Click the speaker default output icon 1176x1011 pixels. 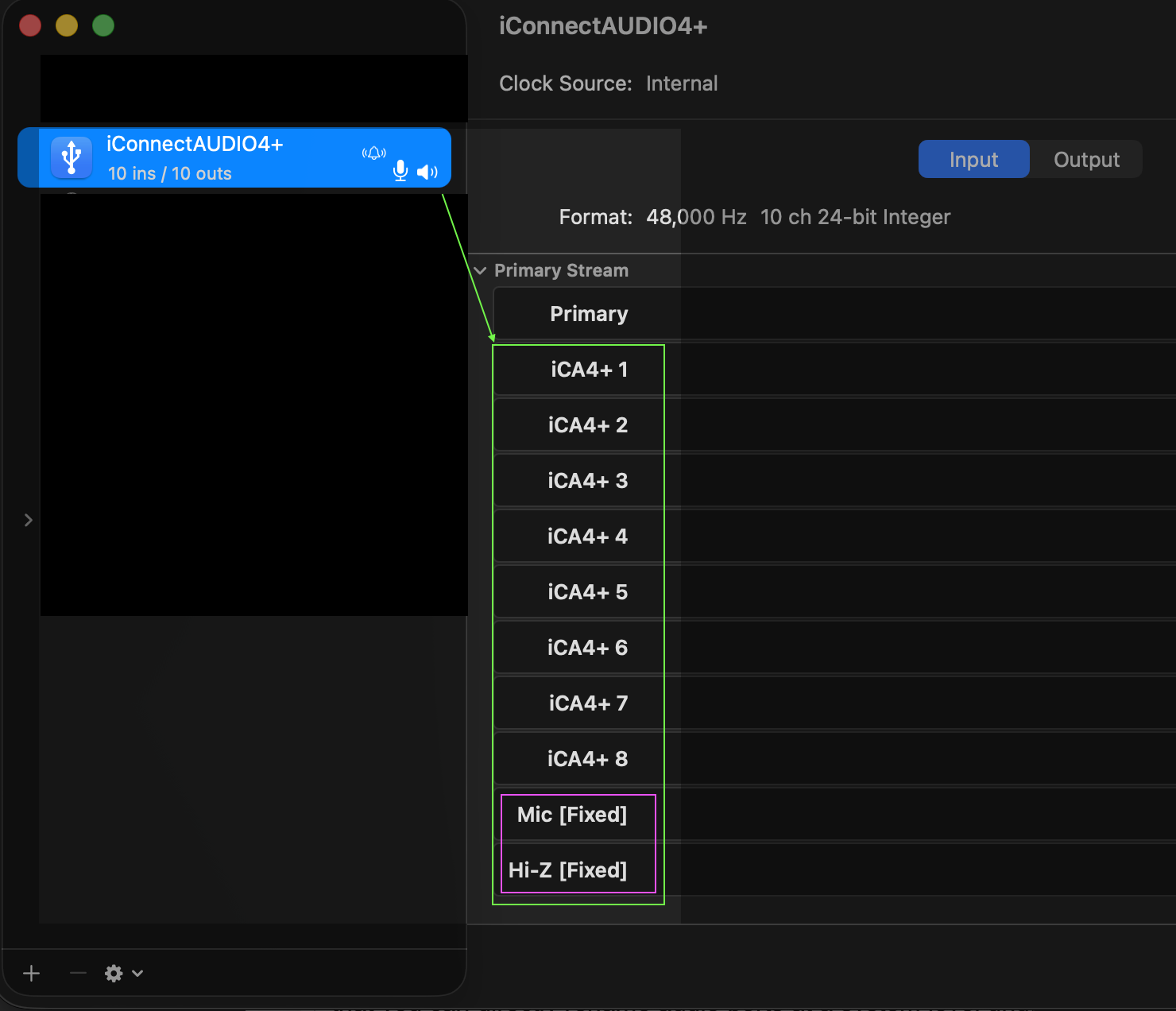coord(427,172)
